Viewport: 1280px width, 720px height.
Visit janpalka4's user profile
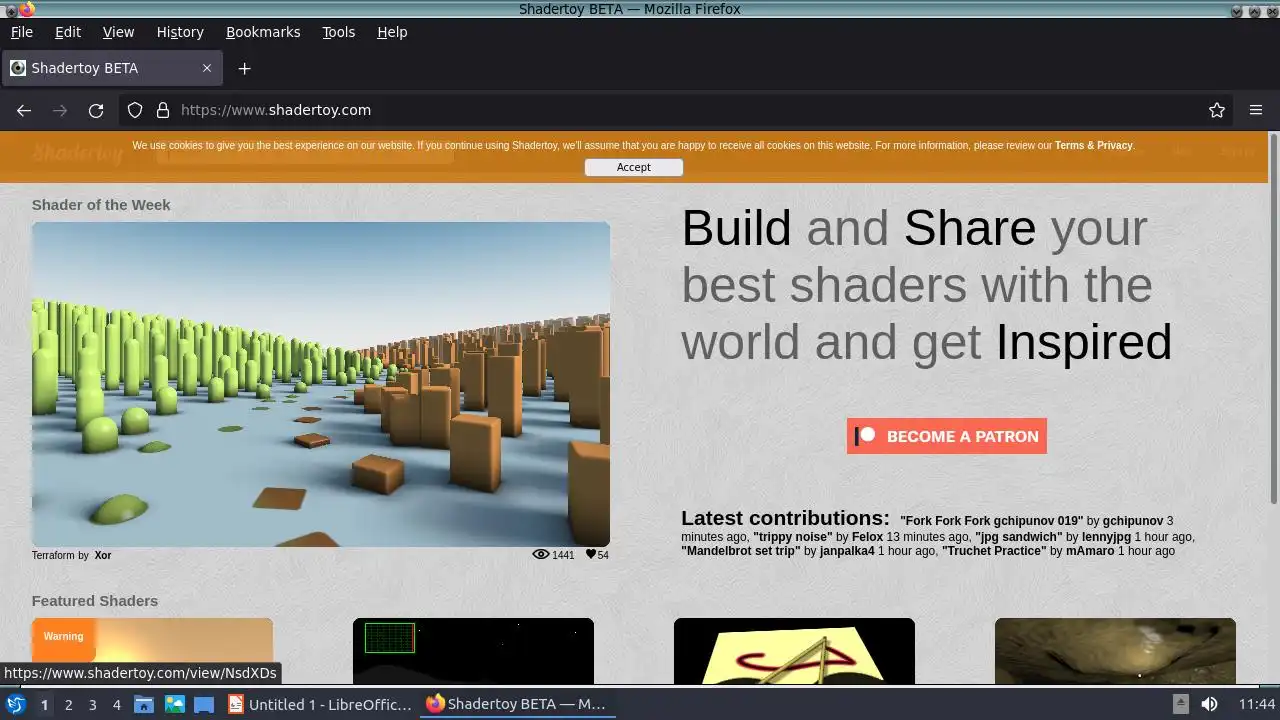847,551
